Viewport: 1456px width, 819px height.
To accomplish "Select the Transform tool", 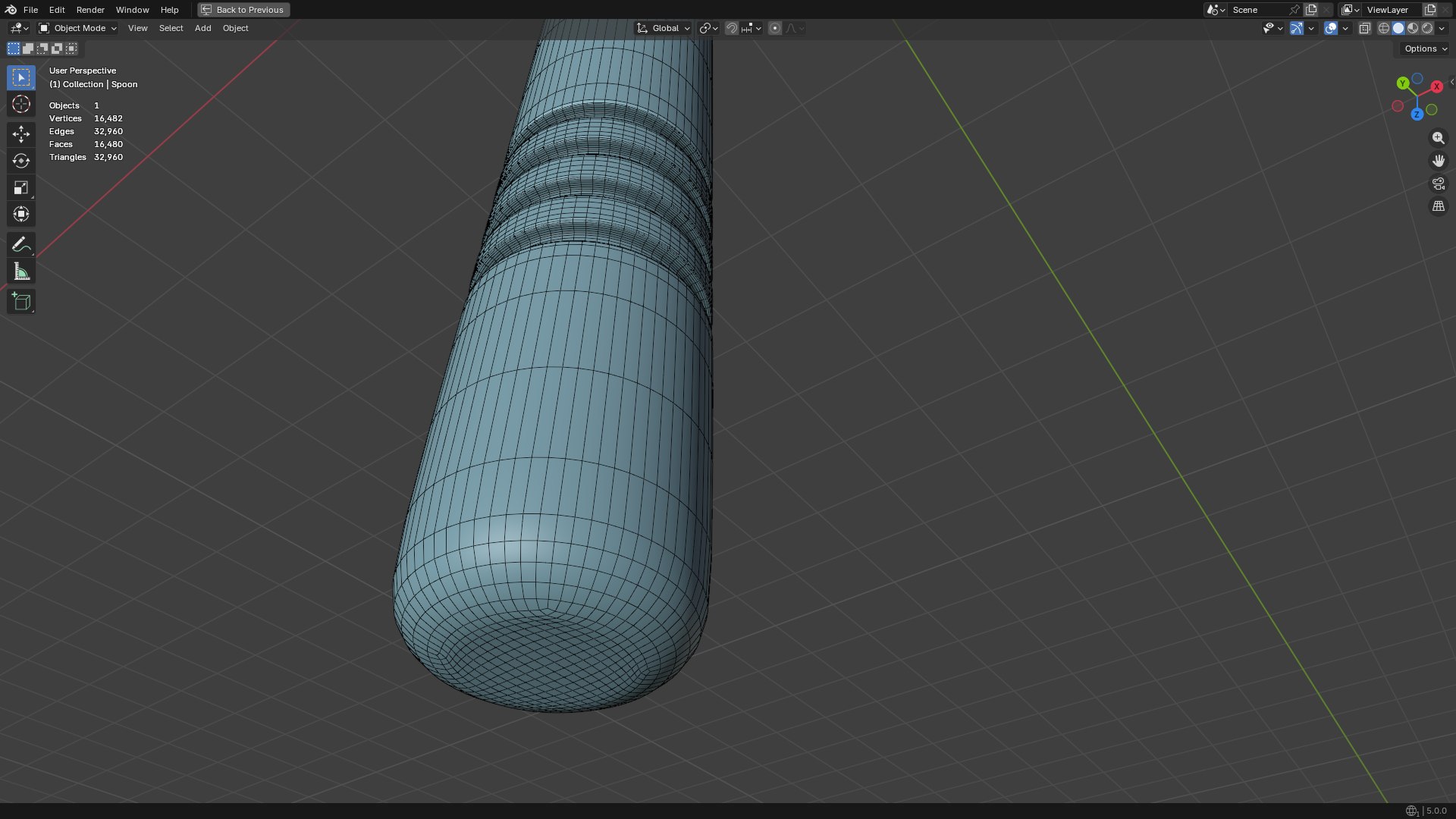I will (21, 214).
